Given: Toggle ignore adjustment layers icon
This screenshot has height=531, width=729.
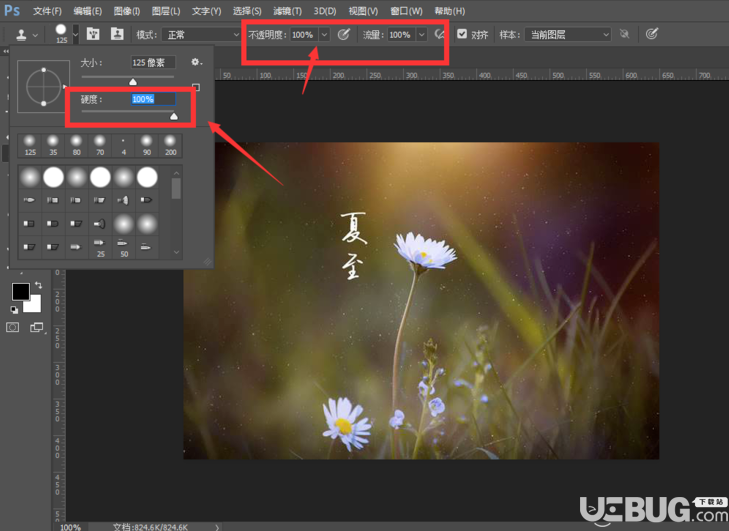Looking at the screenshot, I should [x=624, y=34].
